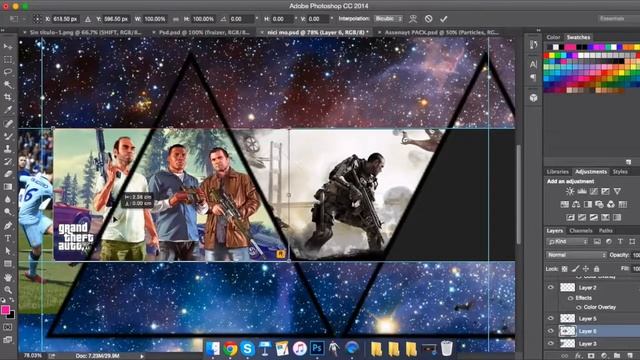Switch to Assenayt PACK.psd document tab
640x360 pixels.
[442, 32]
